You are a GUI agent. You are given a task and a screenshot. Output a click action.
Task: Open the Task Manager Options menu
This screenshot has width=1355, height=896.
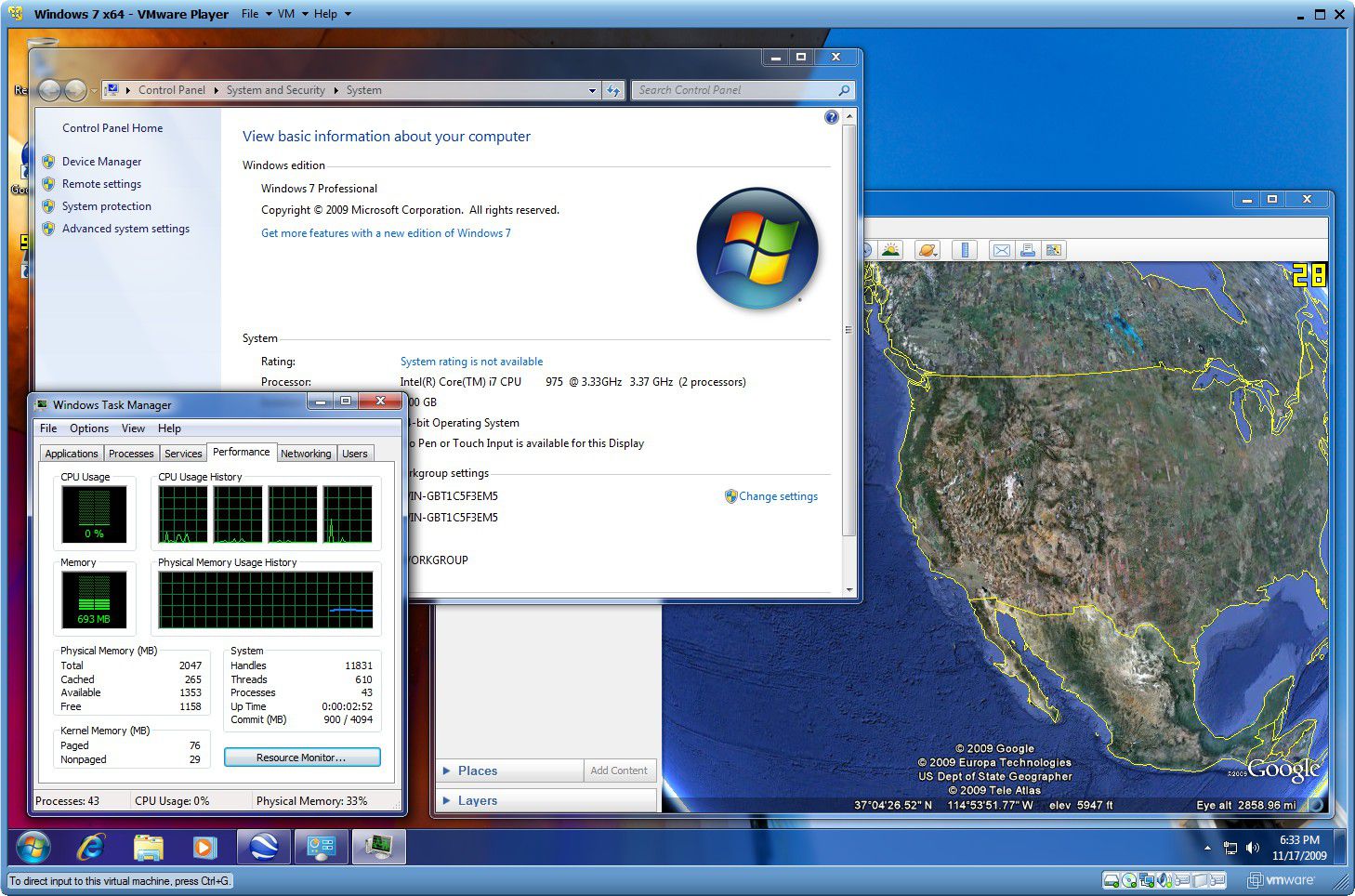point(89,428)
